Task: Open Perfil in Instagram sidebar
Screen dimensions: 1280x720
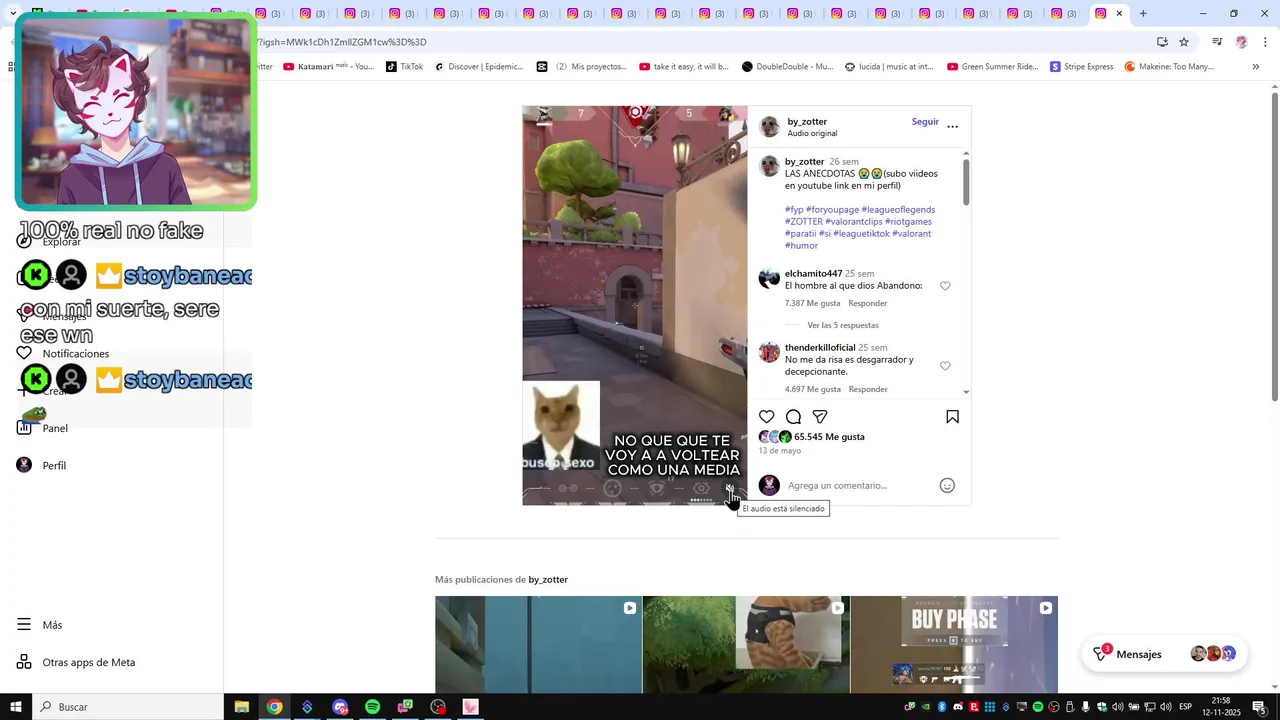Action: [x=42, y=466]
